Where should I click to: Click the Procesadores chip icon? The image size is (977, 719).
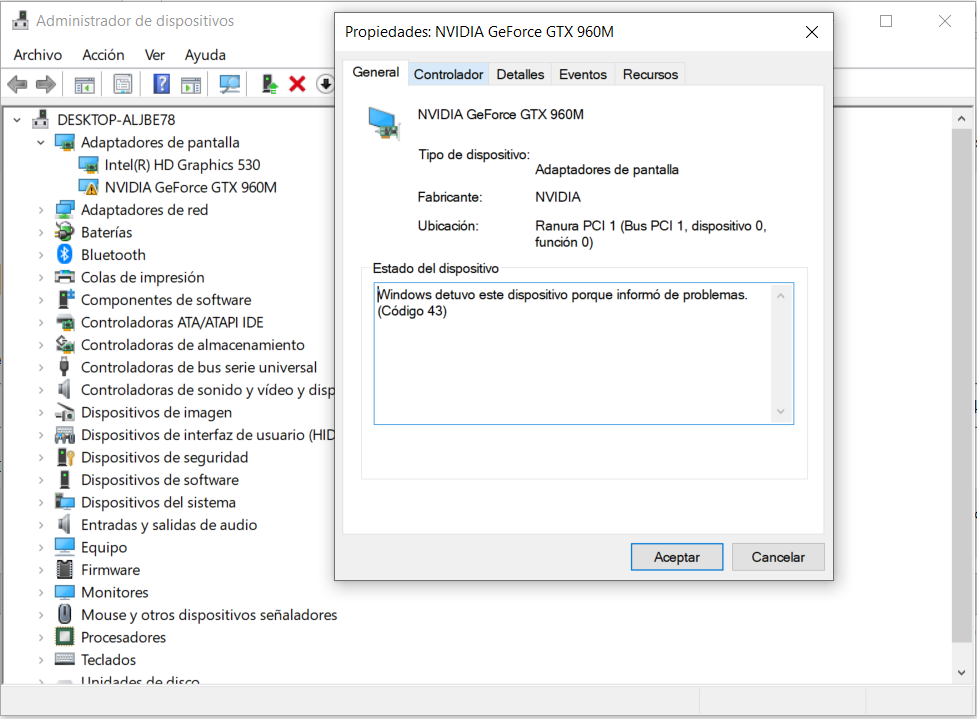(x=65, y=637)
